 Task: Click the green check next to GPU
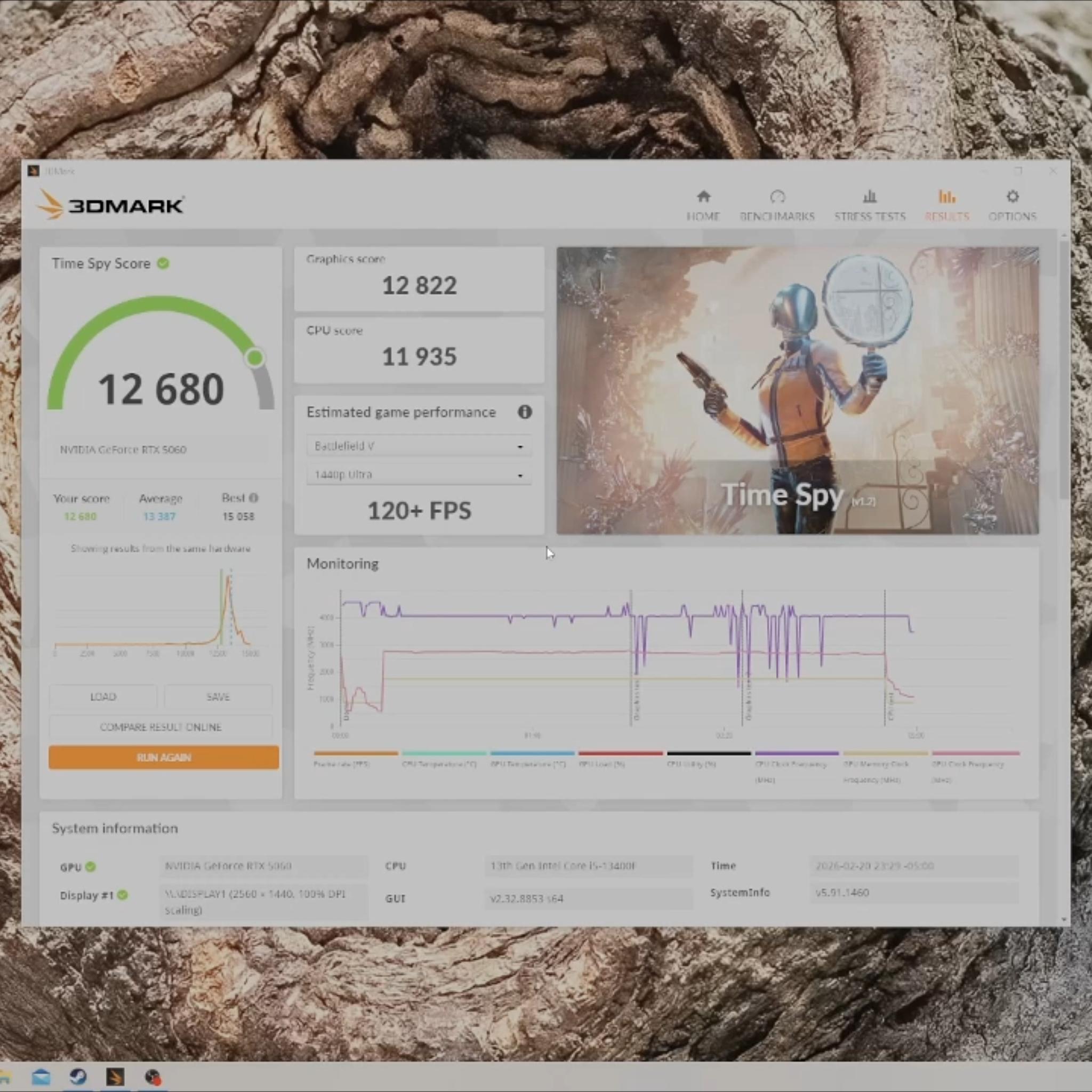[91, 866]
